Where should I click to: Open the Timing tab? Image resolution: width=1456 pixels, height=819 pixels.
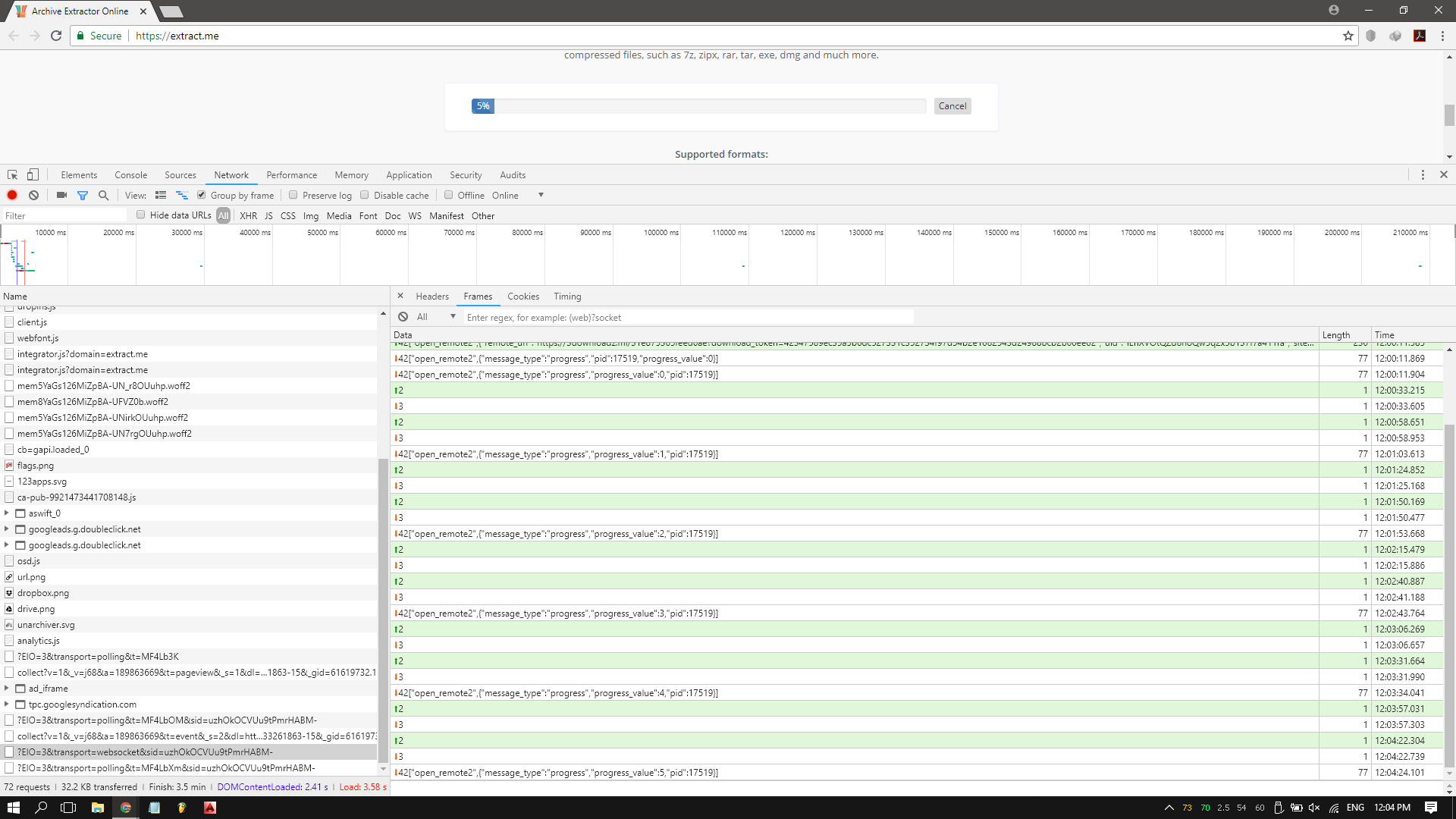(x=566, y=297)
